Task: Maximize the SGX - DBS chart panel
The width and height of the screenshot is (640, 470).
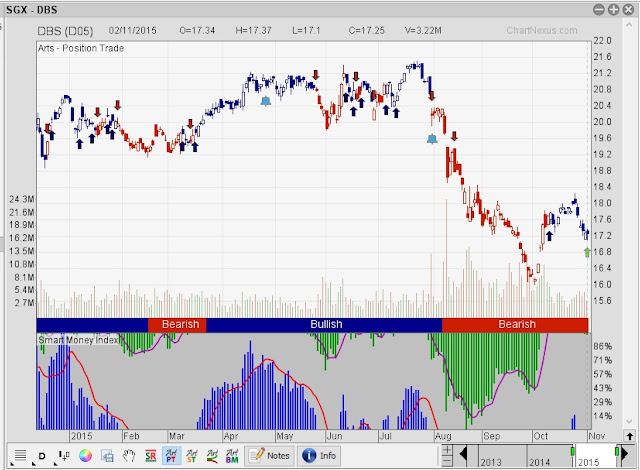Action: [613, 10]
